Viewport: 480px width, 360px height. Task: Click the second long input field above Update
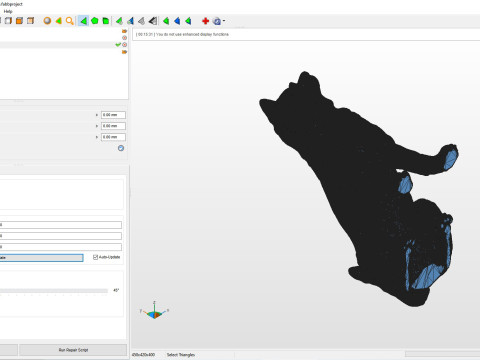60,236
